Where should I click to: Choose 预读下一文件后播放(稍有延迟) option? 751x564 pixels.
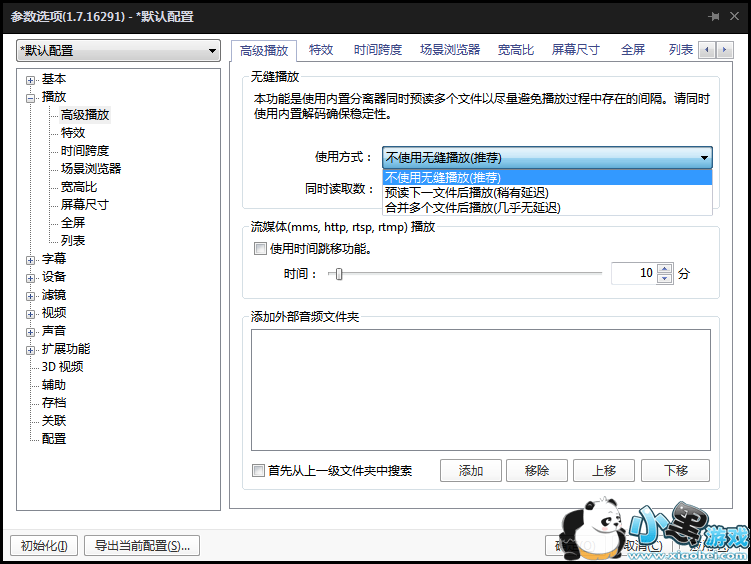click(547, 192)
